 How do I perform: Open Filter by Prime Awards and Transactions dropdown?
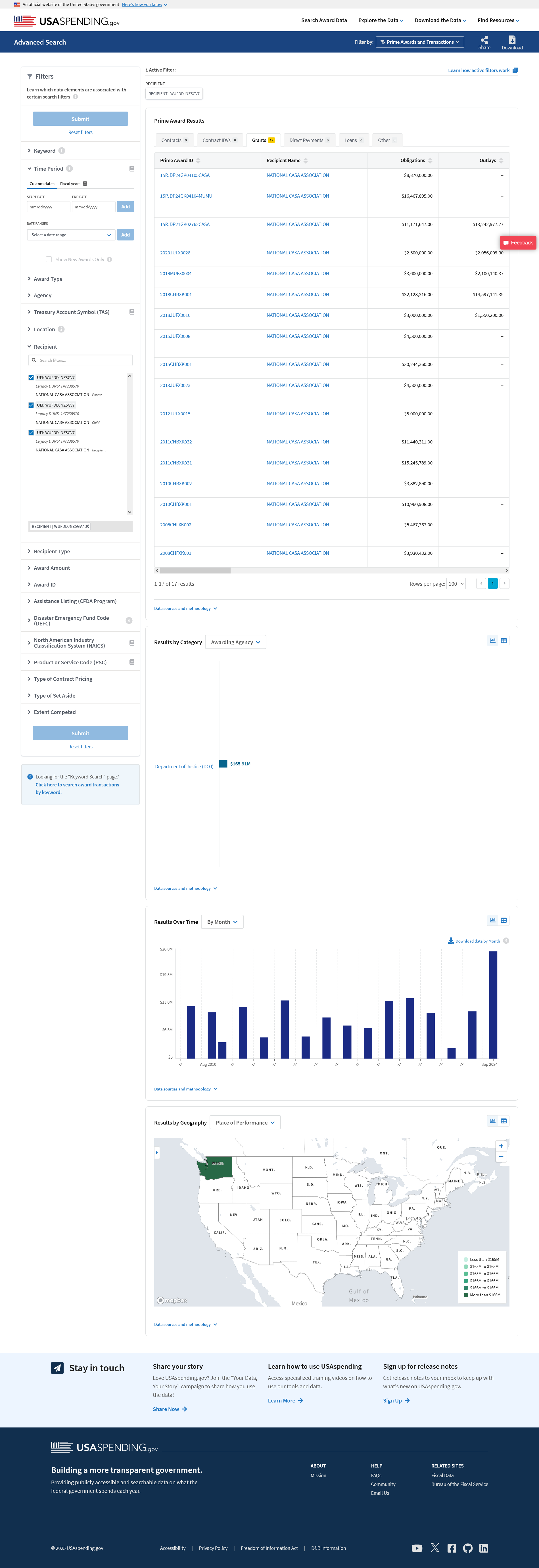(x=420, y=42)
